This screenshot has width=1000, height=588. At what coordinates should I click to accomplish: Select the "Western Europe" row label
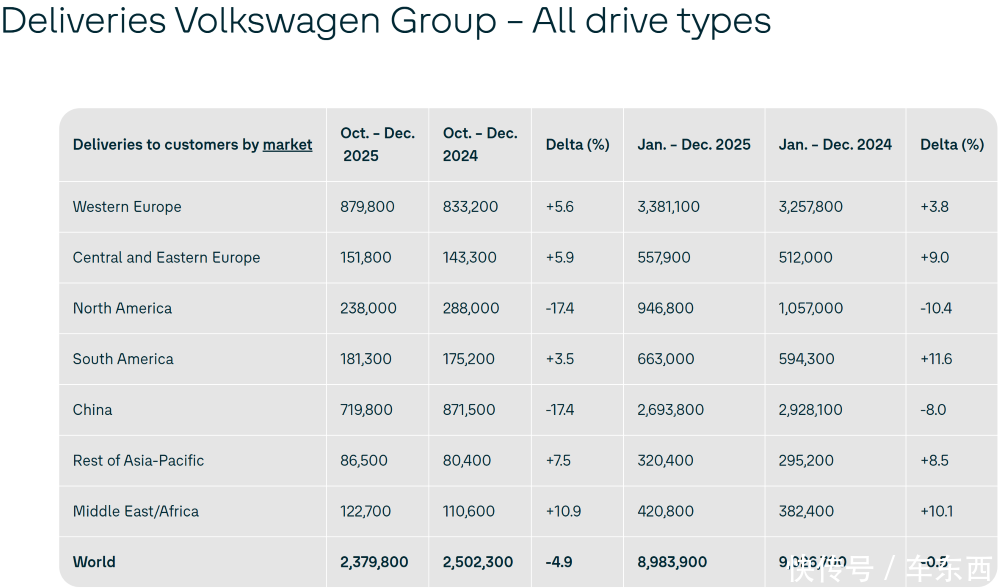coord(127,207)
